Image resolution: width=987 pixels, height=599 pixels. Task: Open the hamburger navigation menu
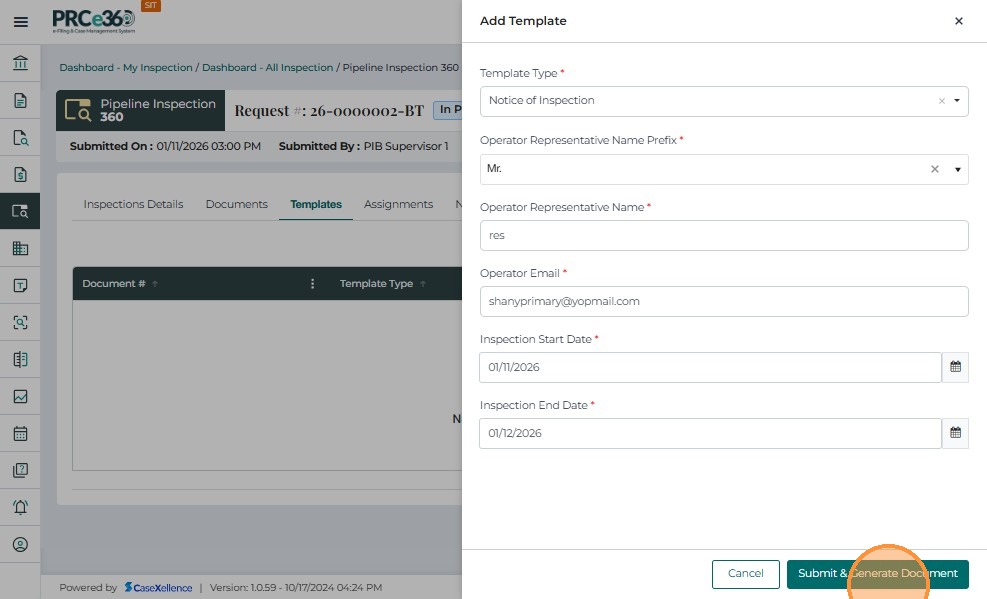(x=20, y=22)
